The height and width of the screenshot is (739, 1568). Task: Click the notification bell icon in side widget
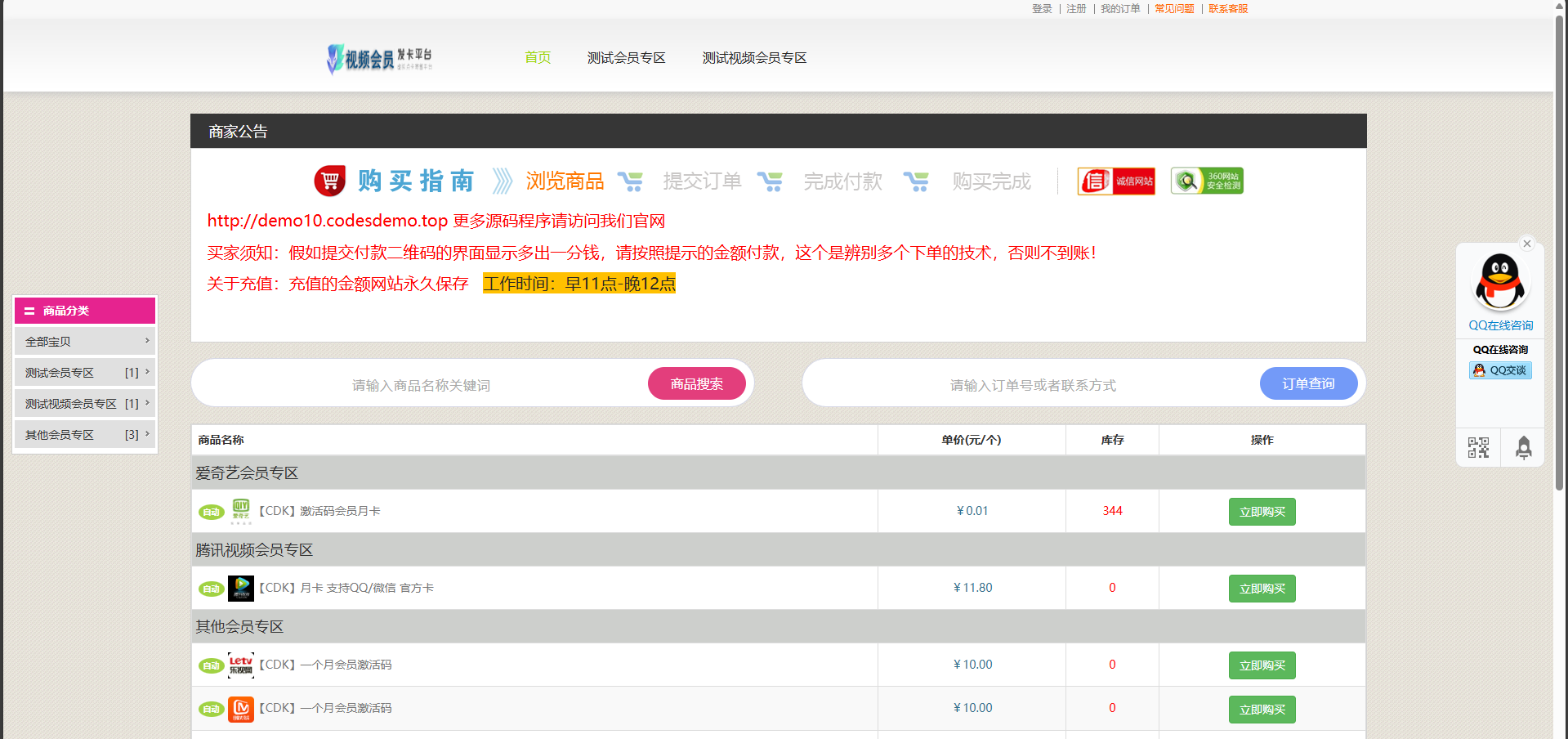[1523, 447]
